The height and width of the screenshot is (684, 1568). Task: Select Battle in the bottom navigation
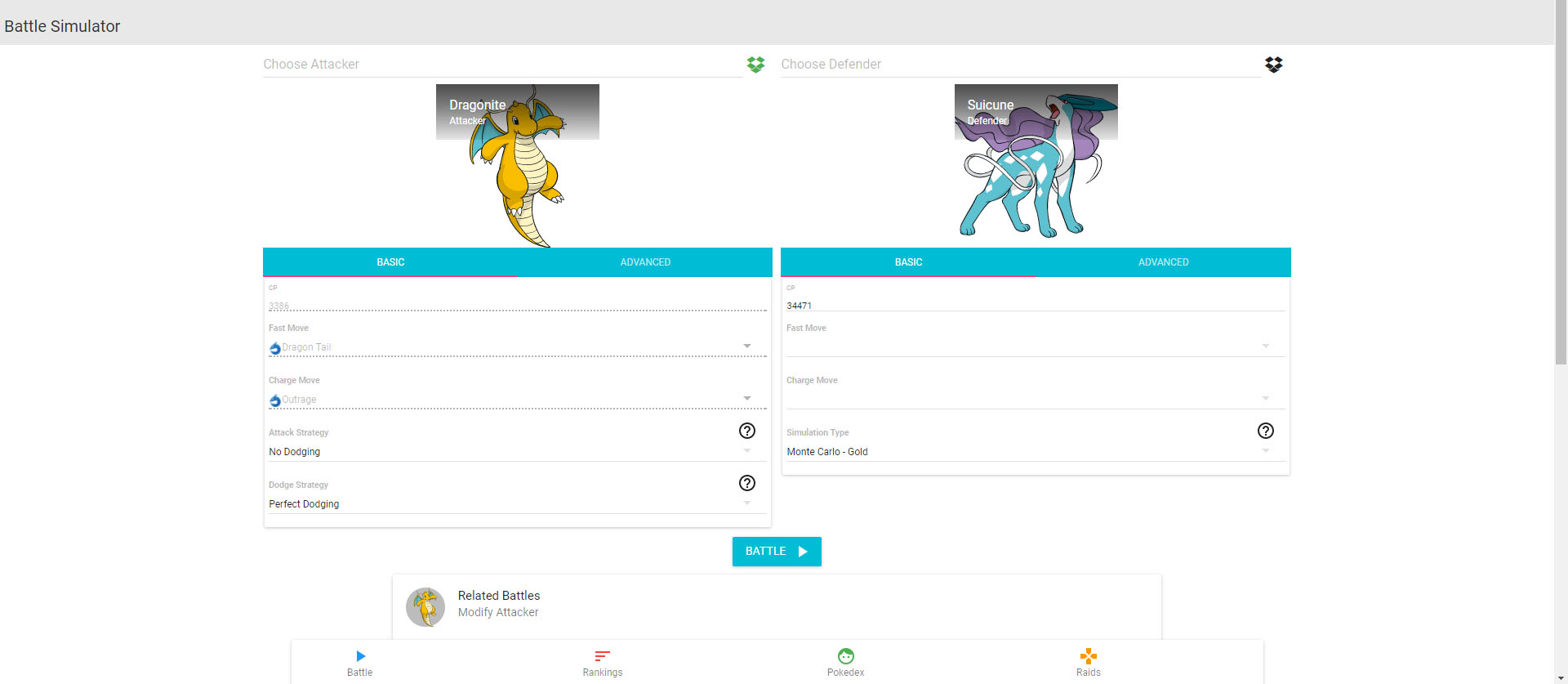(x=359, y=663)
